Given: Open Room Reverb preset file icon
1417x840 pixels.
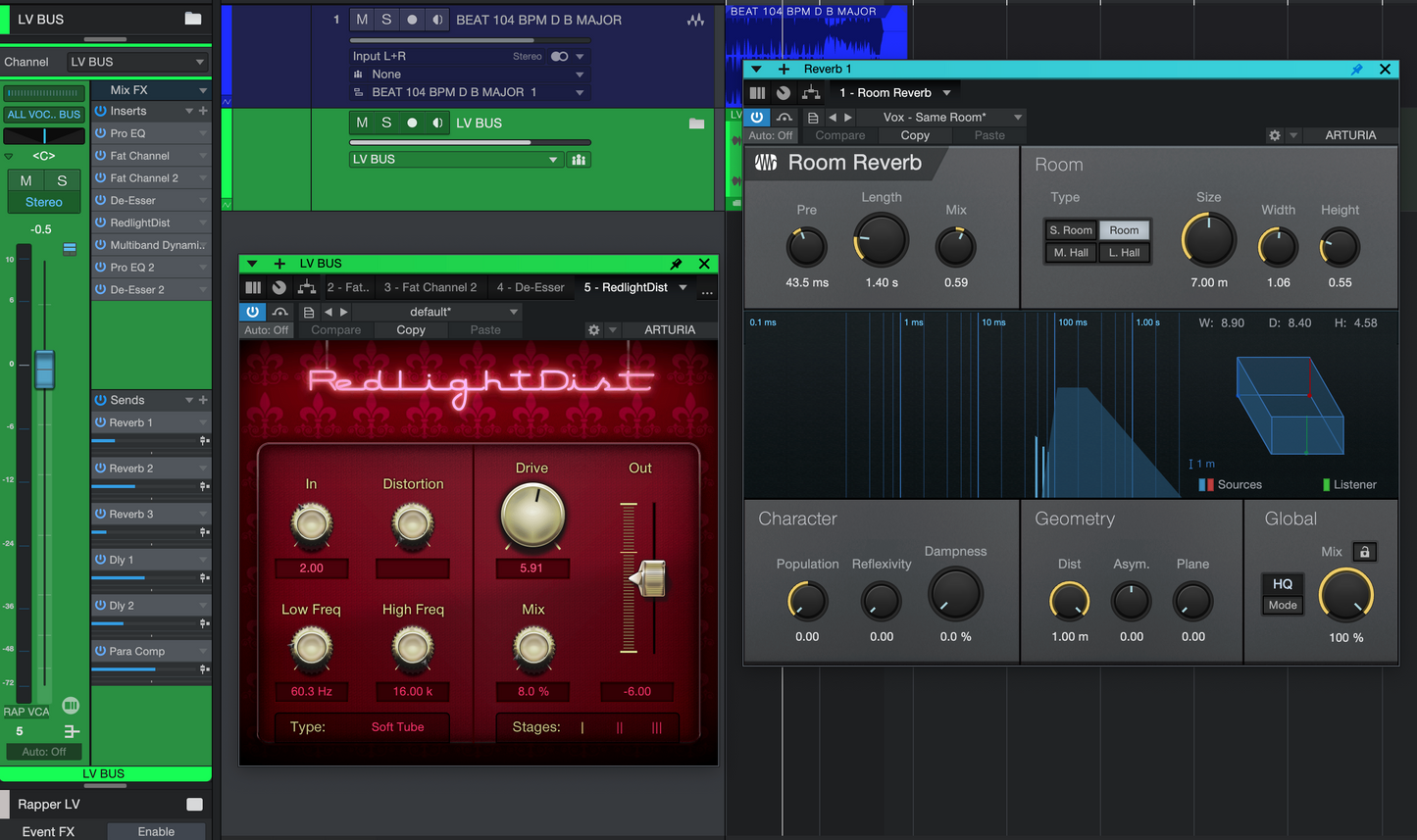Looking at the screenshot, I should 813,118.
